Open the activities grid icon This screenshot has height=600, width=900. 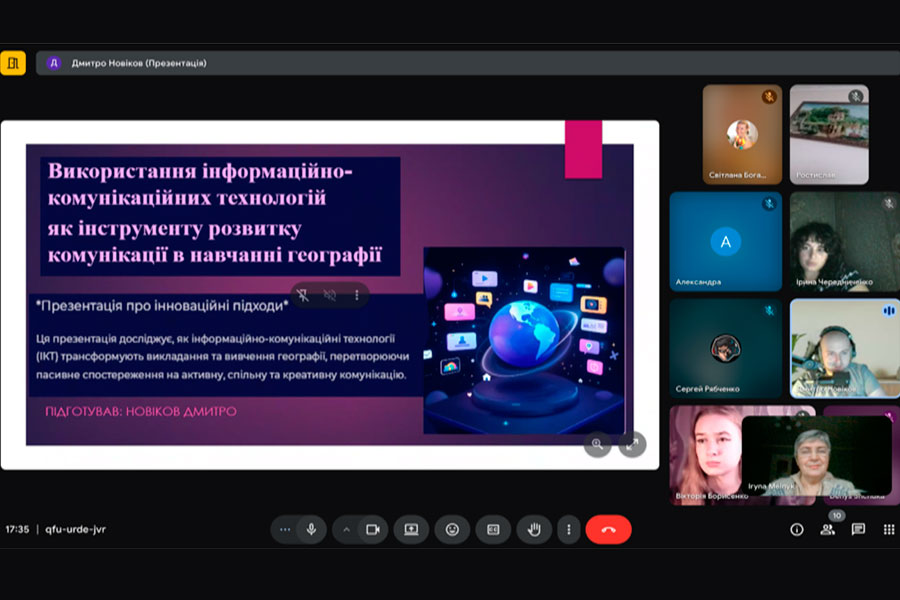coord(888,529)
